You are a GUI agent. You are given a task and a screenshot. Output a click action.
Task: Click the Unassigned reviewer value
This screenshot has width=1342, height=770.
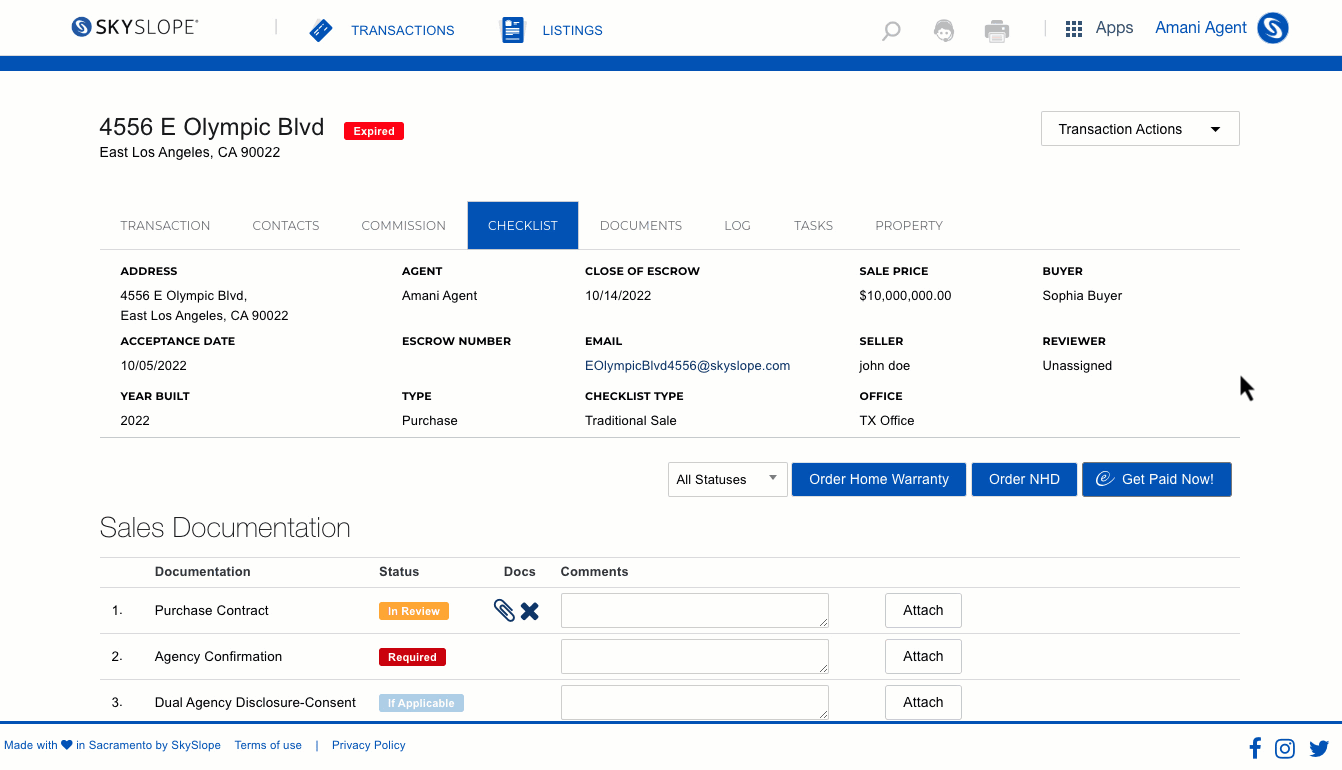pos(1077,366)
